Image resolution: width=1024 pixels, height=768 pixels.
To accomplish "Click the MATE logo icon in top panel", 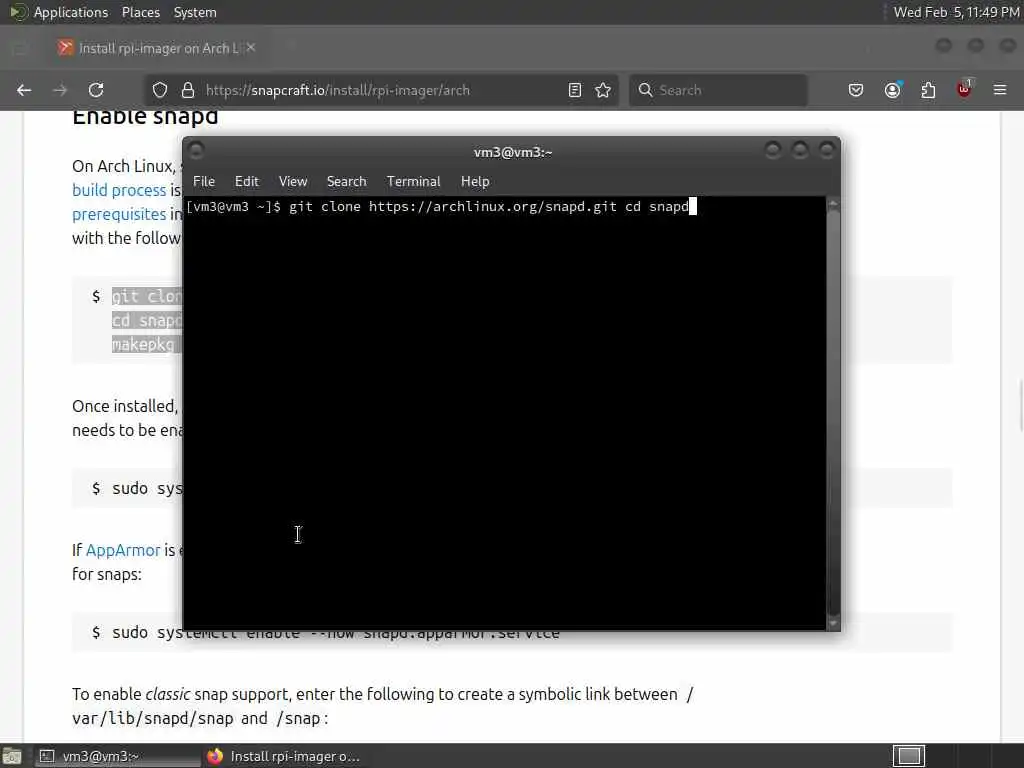I will [18, 12].
